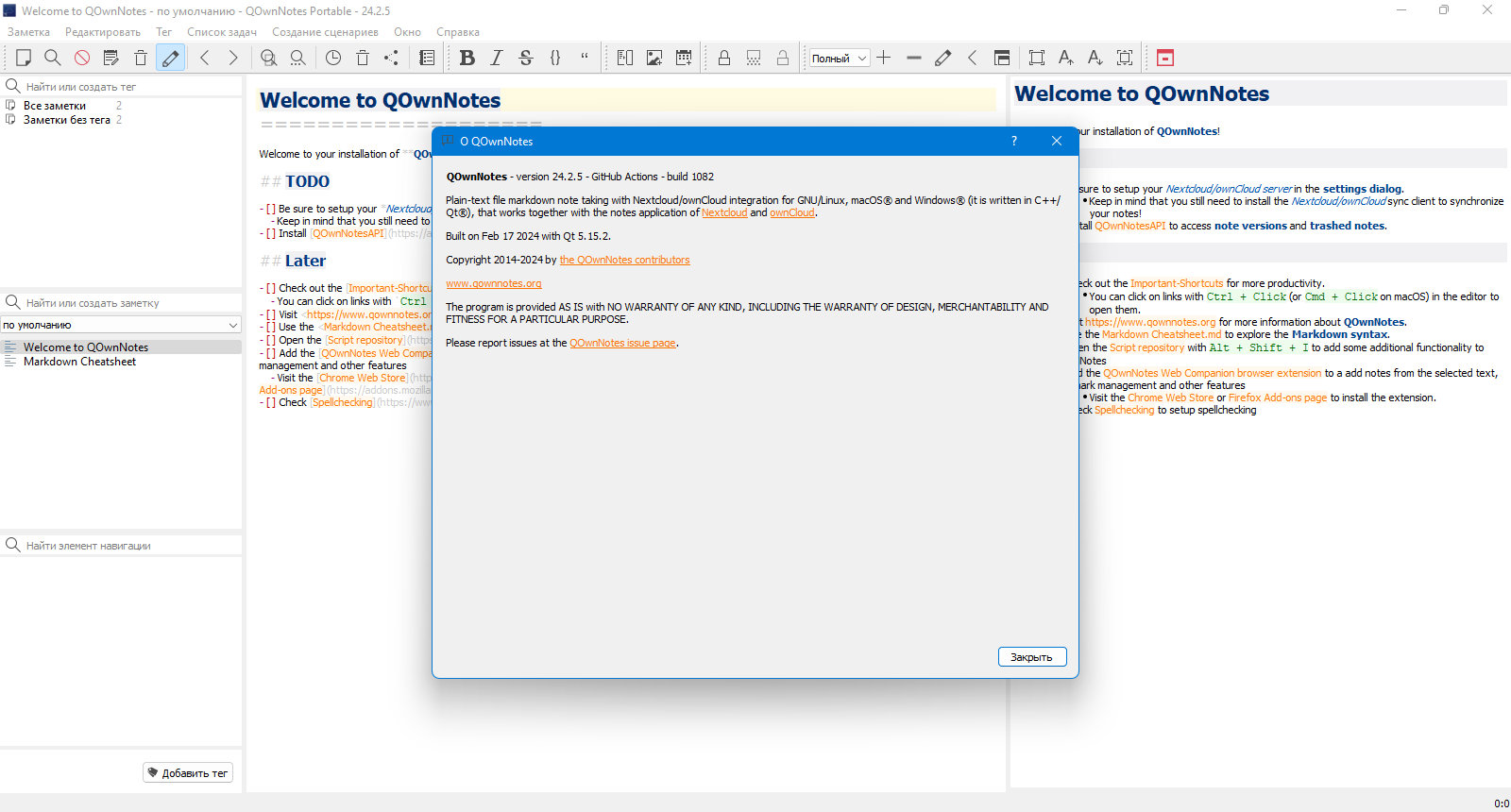
Task: Click the bold formatting icon
Action: pos(467,58)
